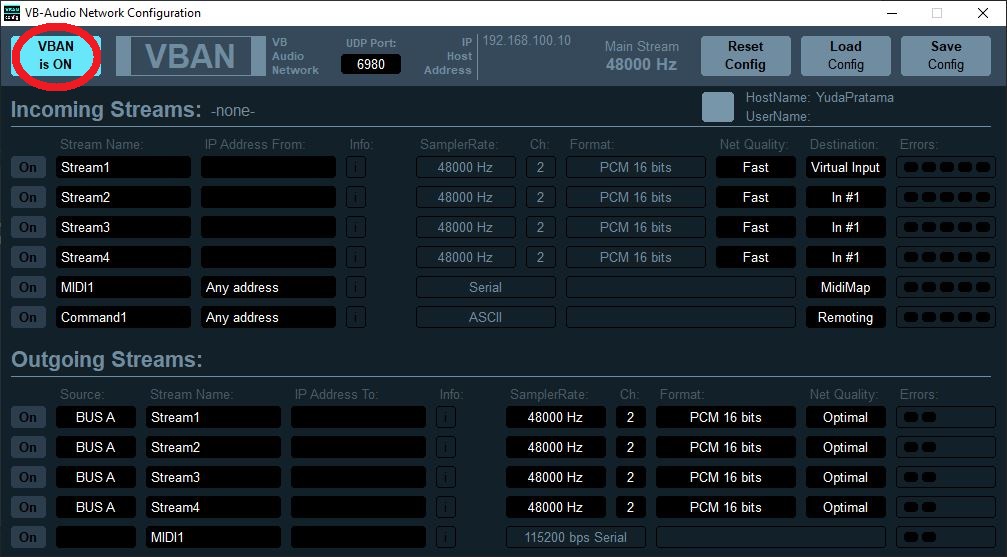Screen dimensions: 1007x557
Task: Edit IP Address From for incoming Stream1
Action: (x=268, y=167)
